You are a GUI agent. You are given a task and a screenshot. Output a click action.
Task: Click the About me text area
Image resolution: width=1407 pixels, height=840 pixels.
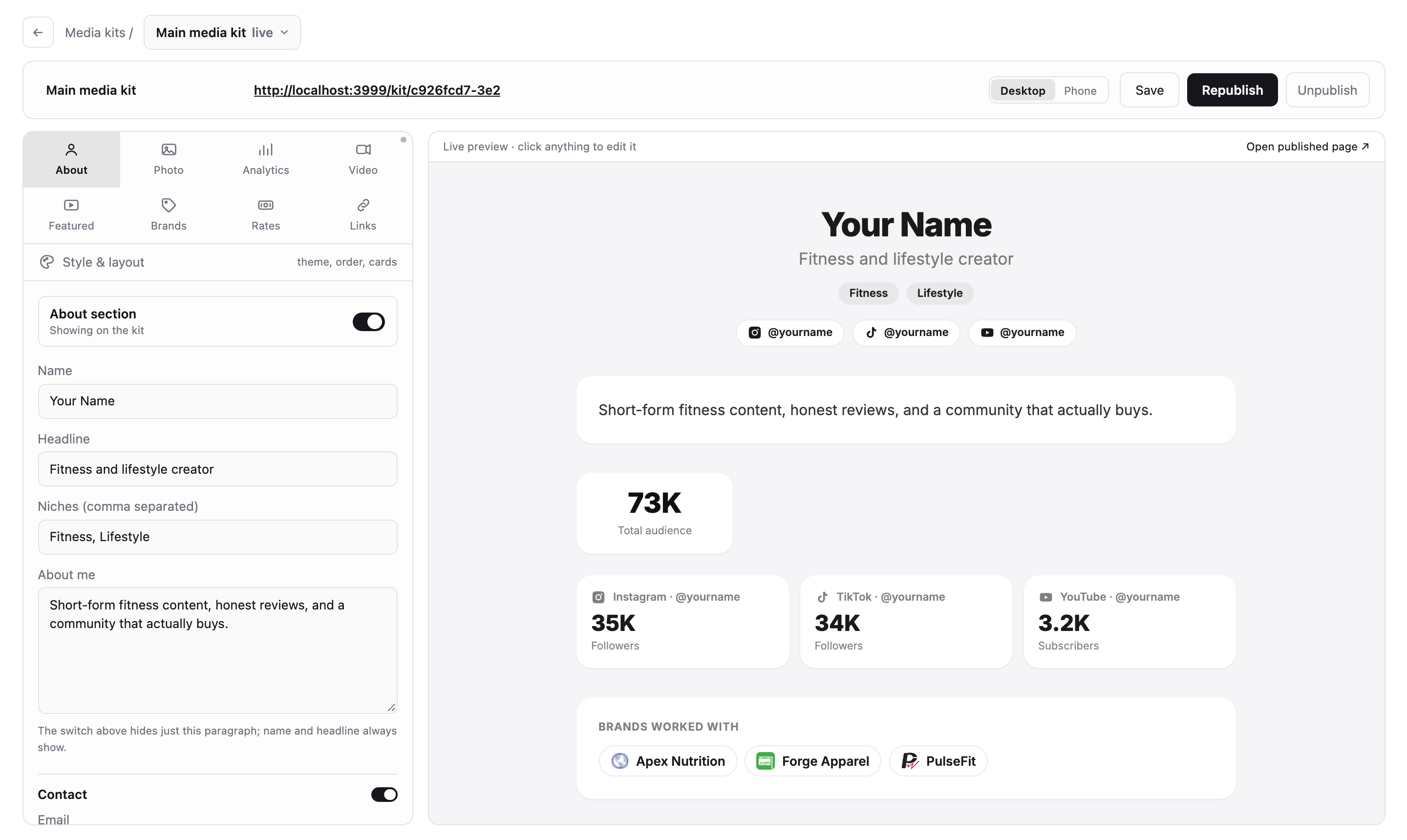(218, 651)
